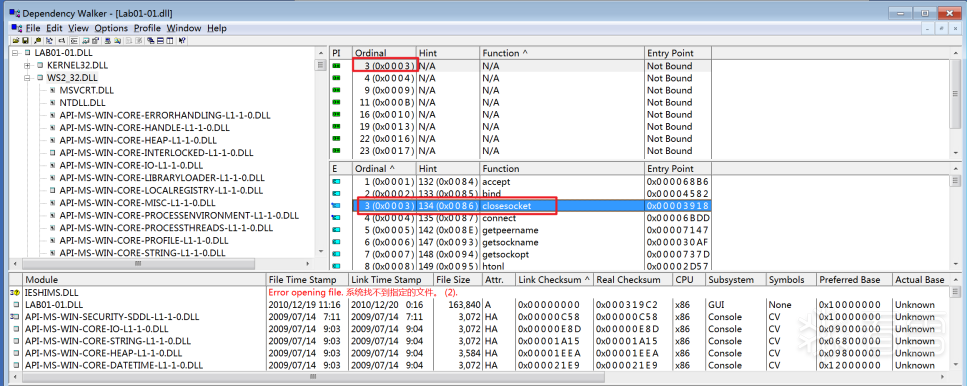
Task: Select the getsockopt export row
Action: (531, 254)
